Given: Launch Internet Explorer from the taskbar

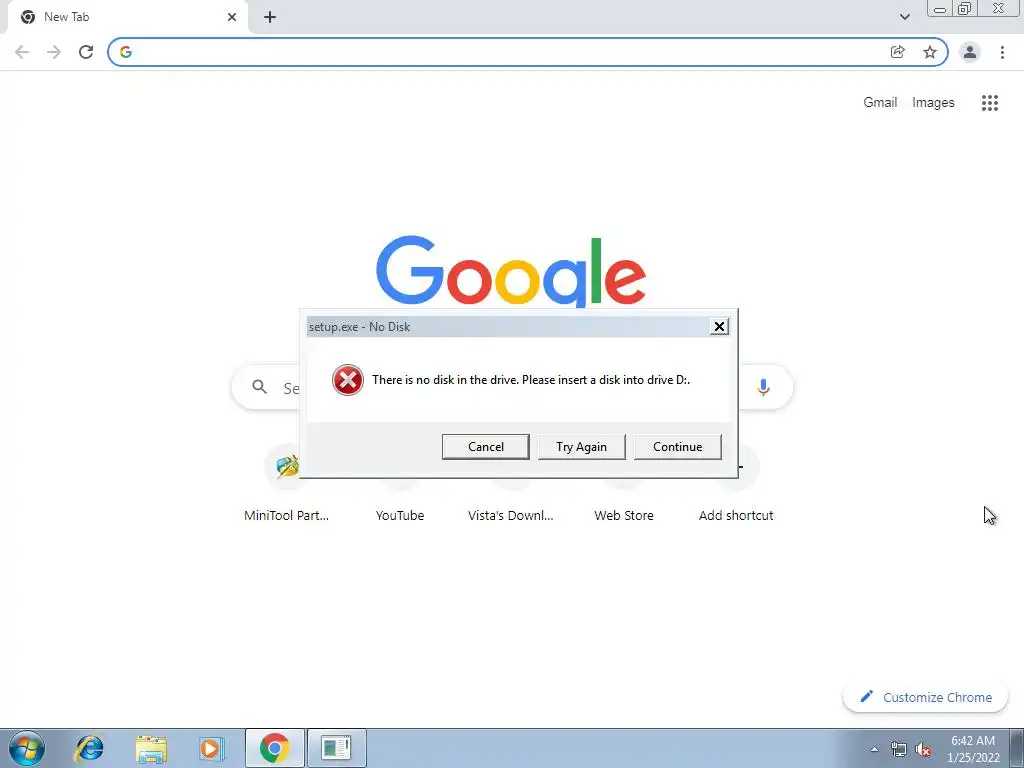Looking at the screenshot, I should tap(89, 748).
